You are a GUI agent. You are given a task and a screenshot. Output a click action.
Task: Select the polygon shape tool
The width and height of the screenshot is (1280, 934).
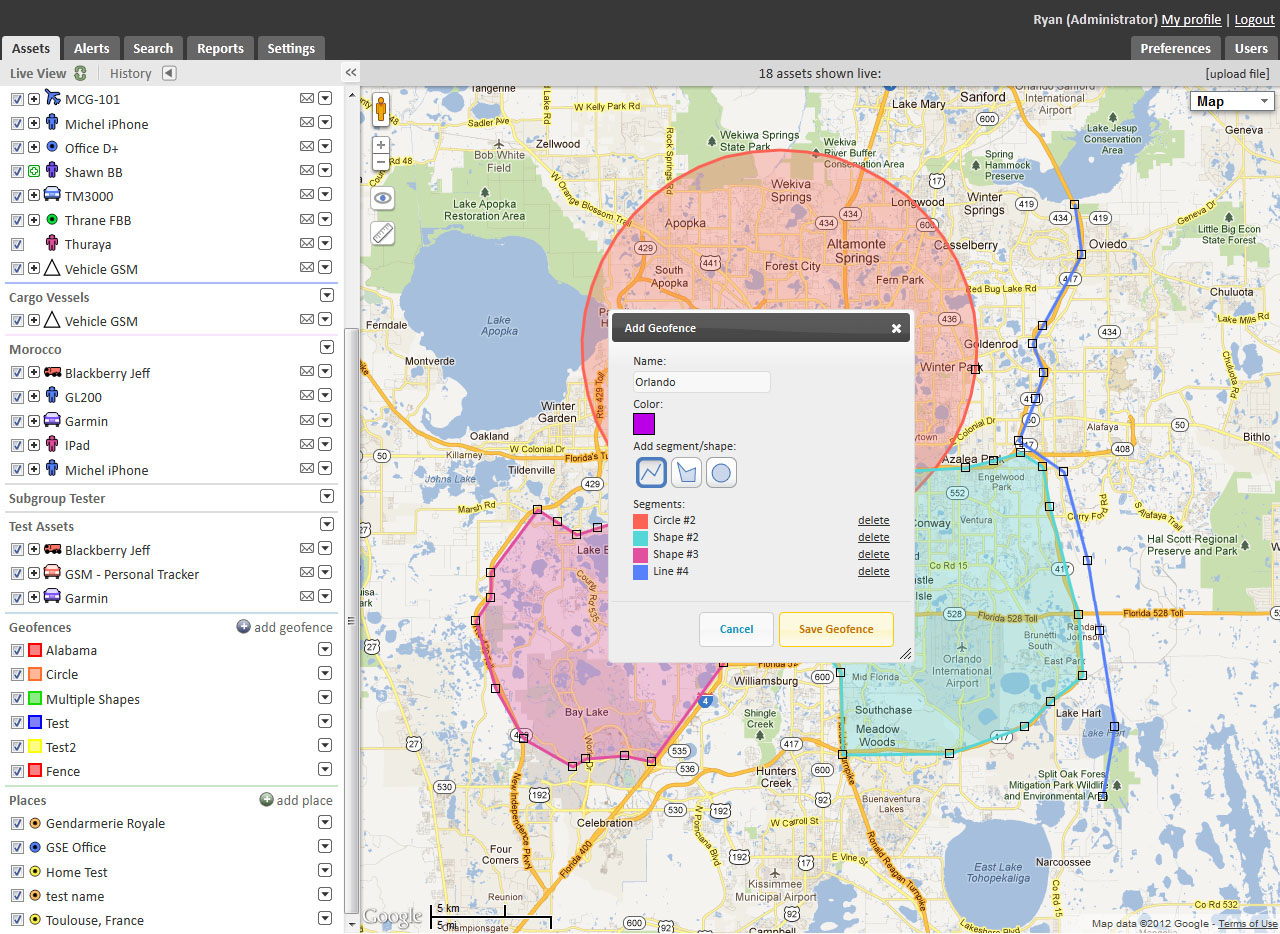[x=686, y=471]
